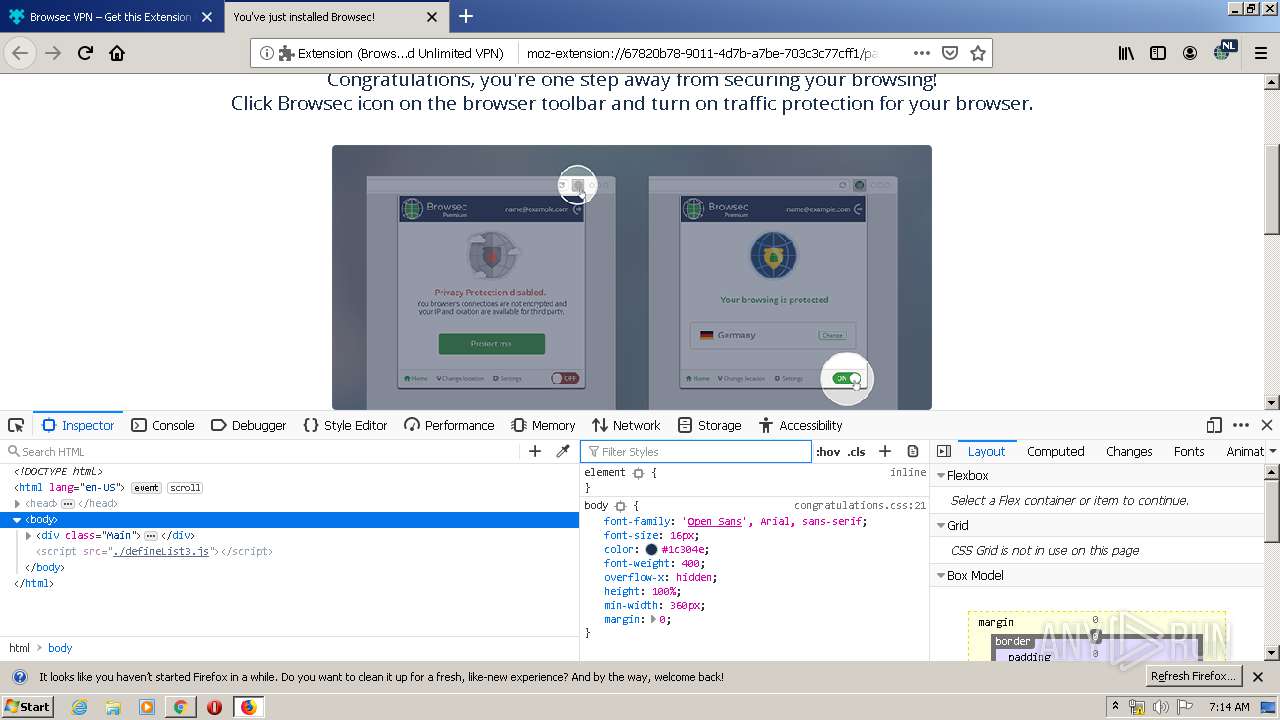Expand margin shorthand property arrow

point(654,620)
